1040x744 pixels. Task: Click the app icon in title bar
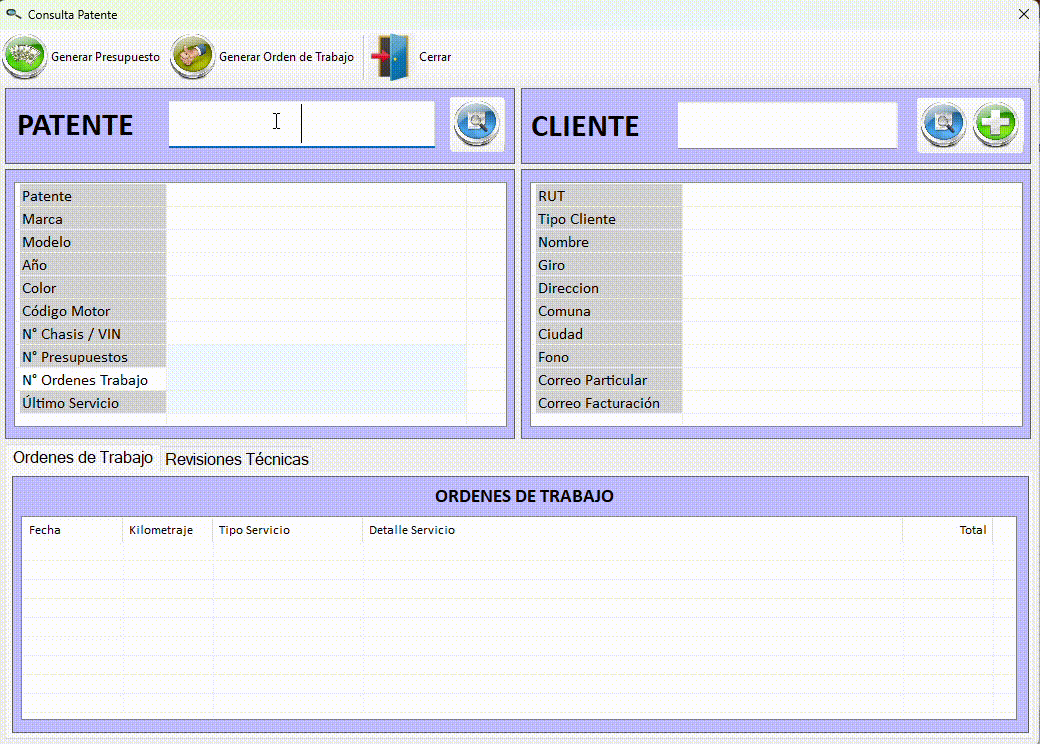click(x=13, y=14)
